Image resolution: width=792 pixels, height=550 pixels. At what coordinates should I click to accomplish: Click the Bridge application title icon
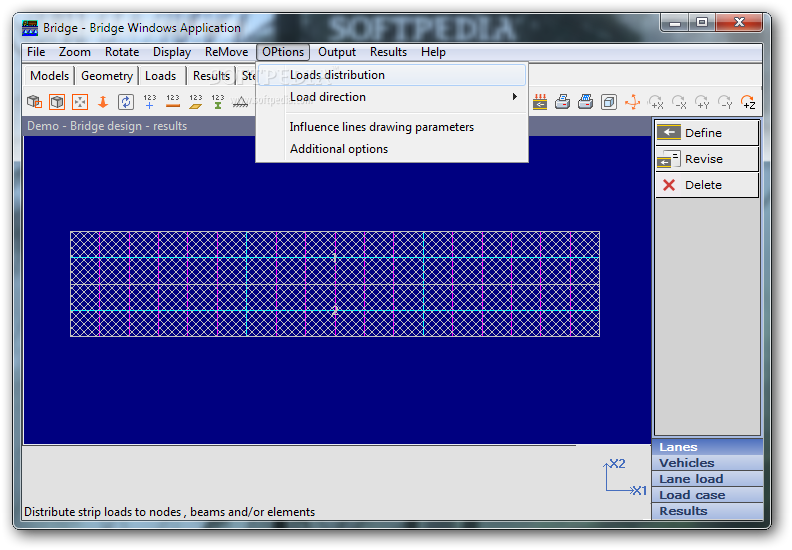pyautogui.click(x=30, y=28)
